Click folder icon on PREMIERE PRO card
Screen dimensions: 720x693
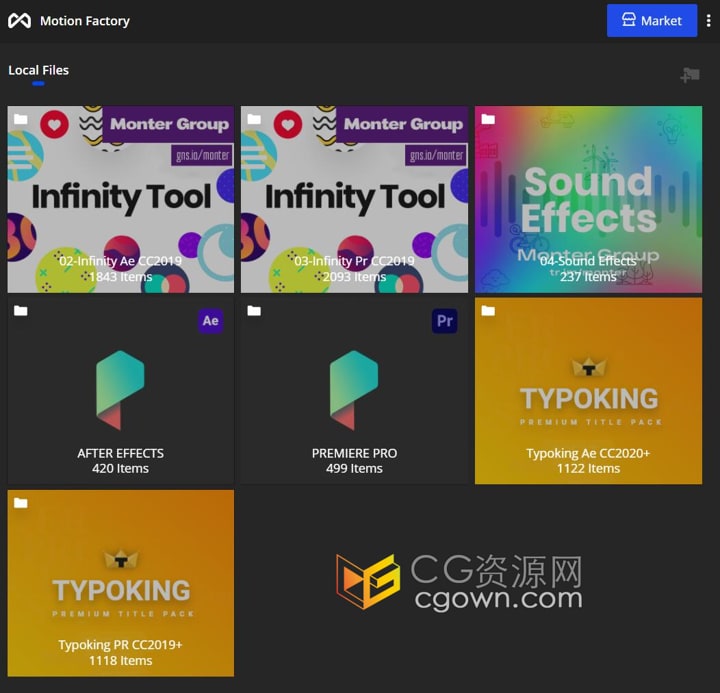click(x=254, y=311)
